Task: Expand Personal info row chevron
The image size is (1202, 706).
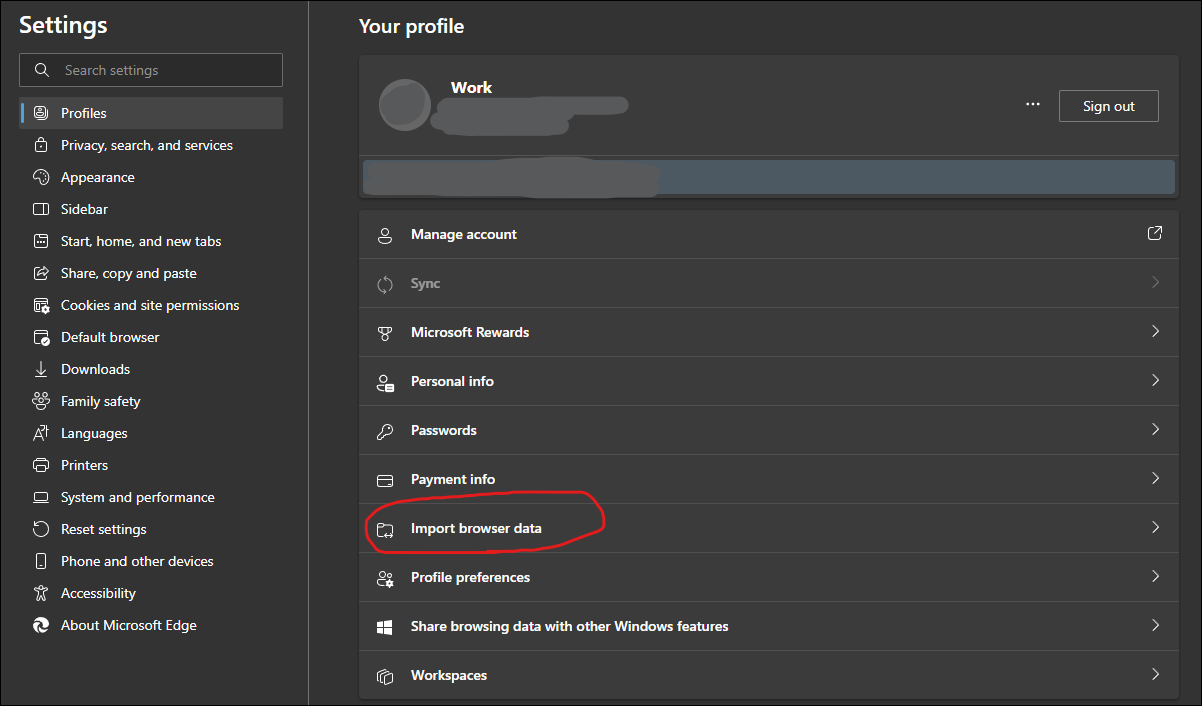Action: point(1155,380)
